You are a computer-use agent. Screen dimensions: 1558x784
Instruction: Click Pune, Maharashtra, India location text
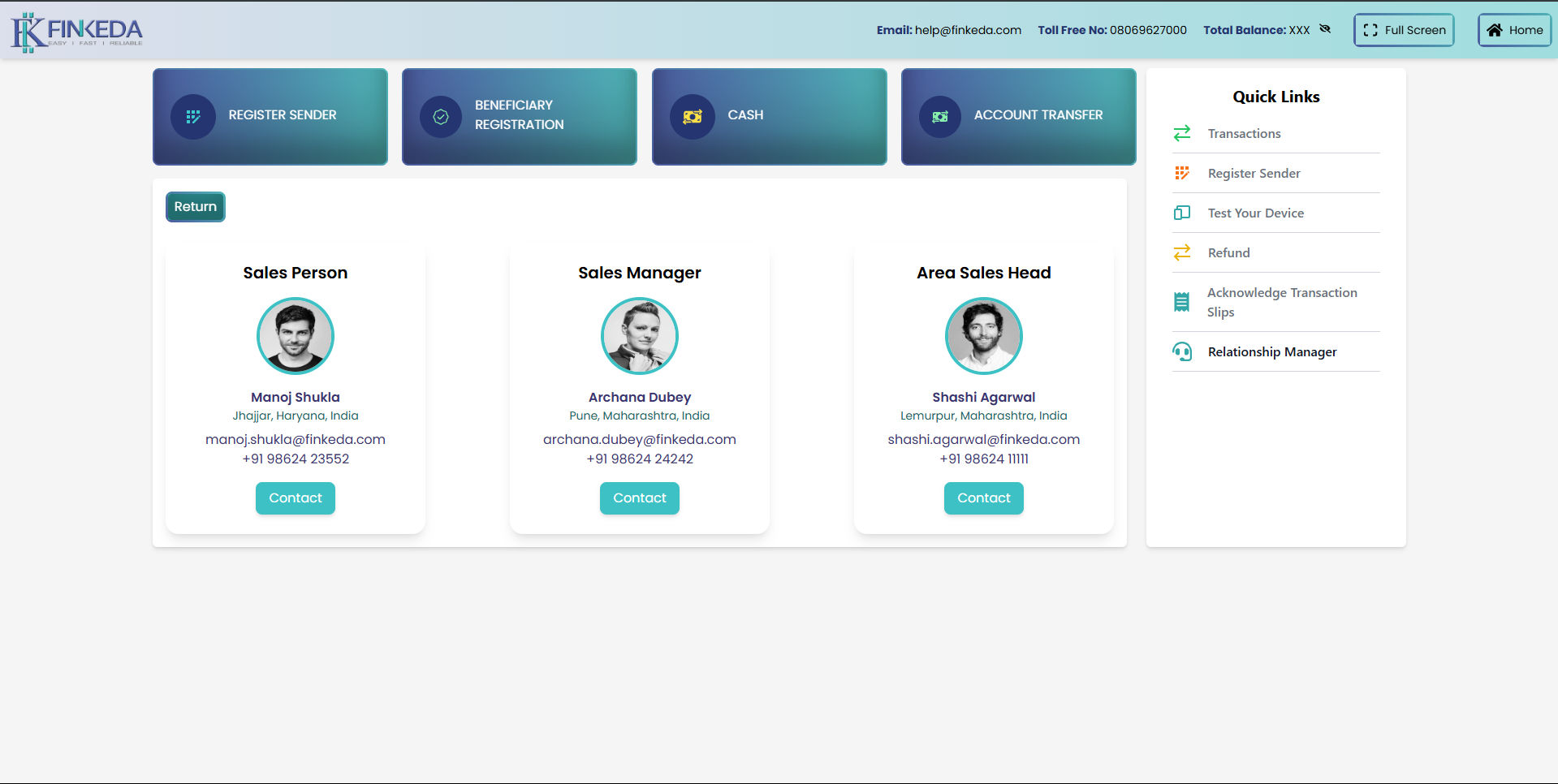pos(640,416)
